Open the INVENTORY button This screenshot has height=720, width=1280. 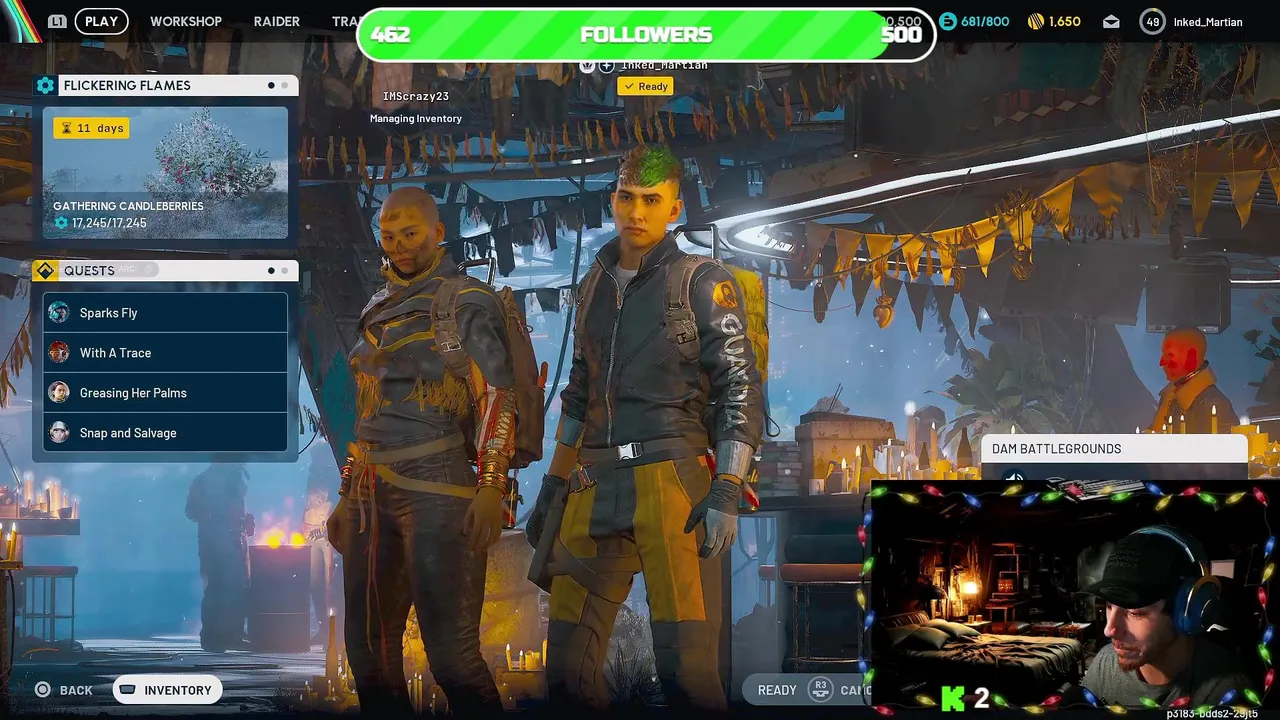tap(167, 690)
